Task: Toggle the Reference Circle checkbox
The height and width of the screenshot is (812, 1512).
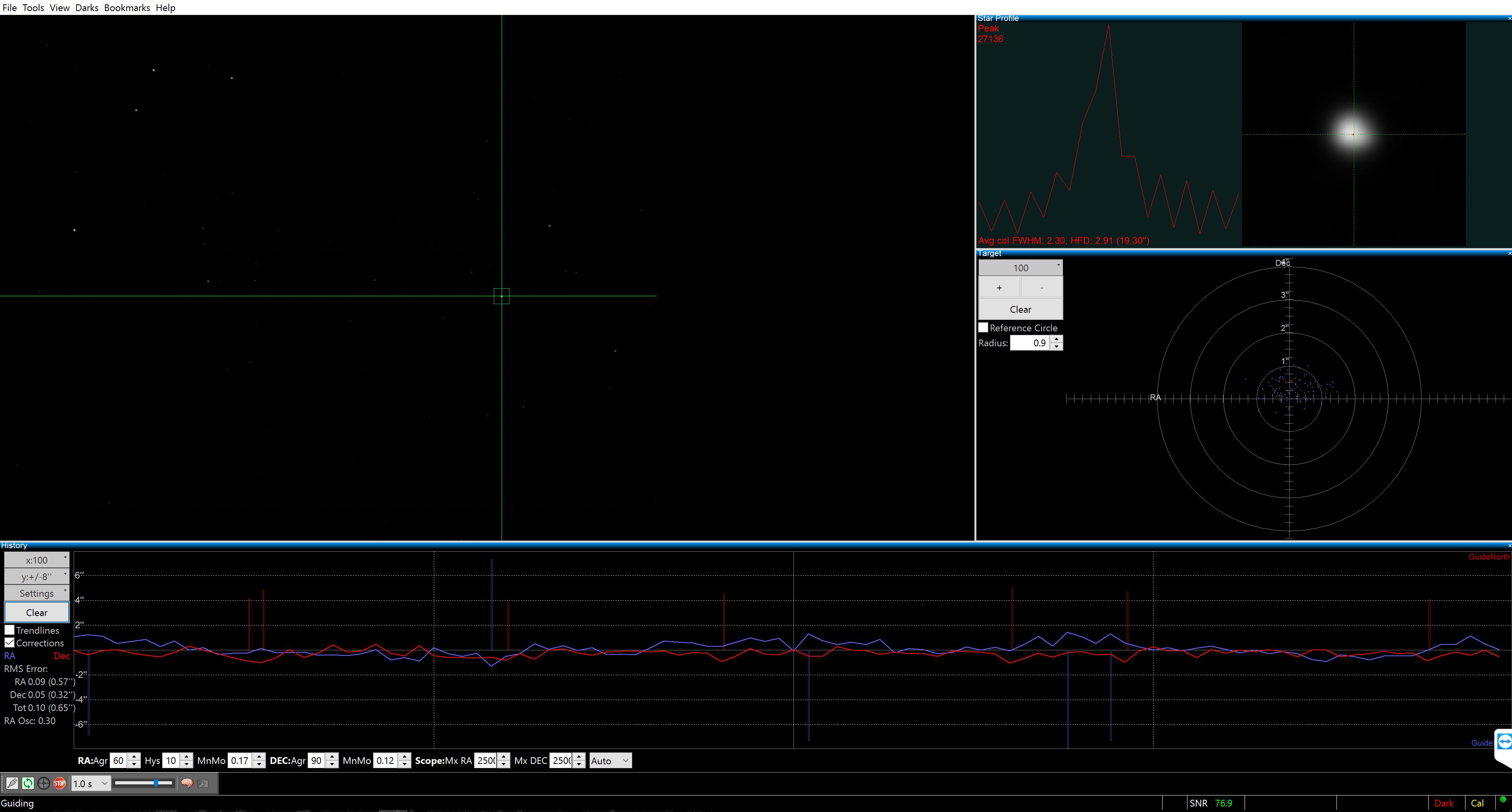Action: [983, 328]
